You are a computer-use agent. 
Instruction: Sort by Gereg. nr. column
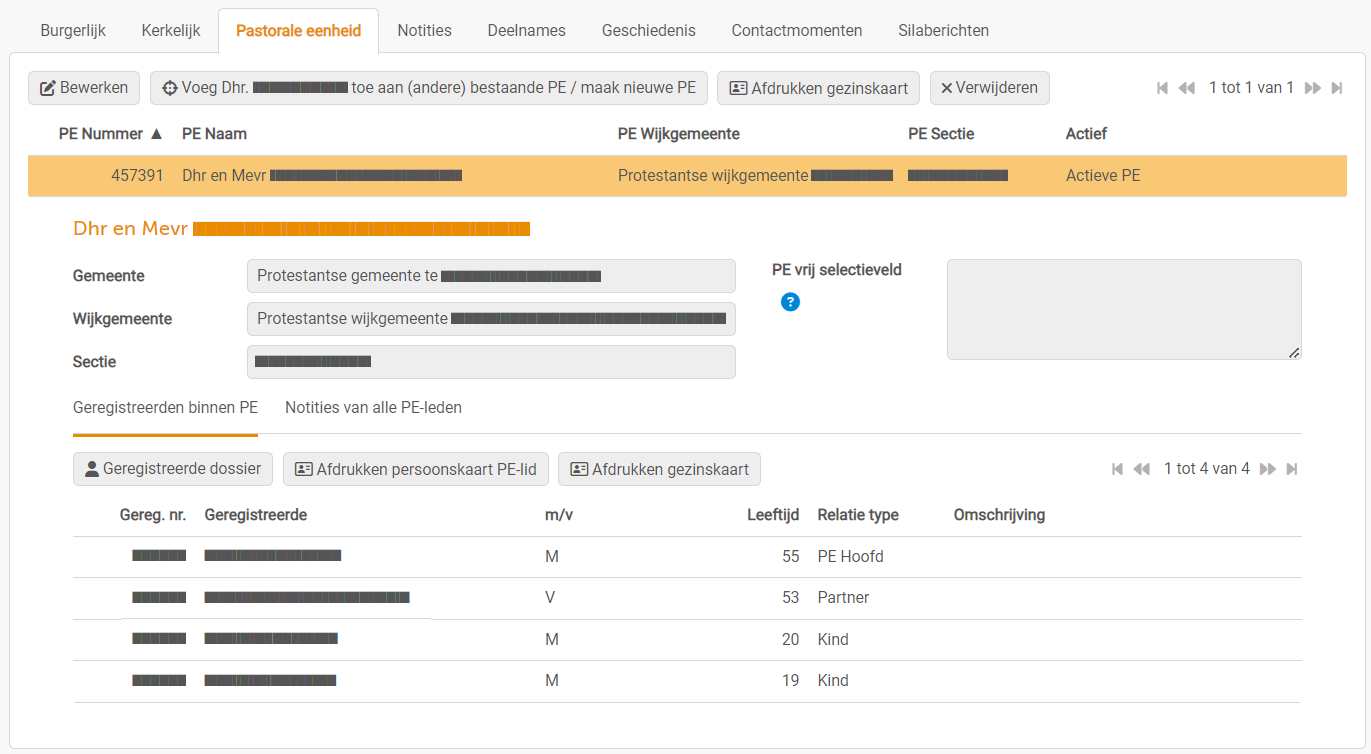point(153,515)
